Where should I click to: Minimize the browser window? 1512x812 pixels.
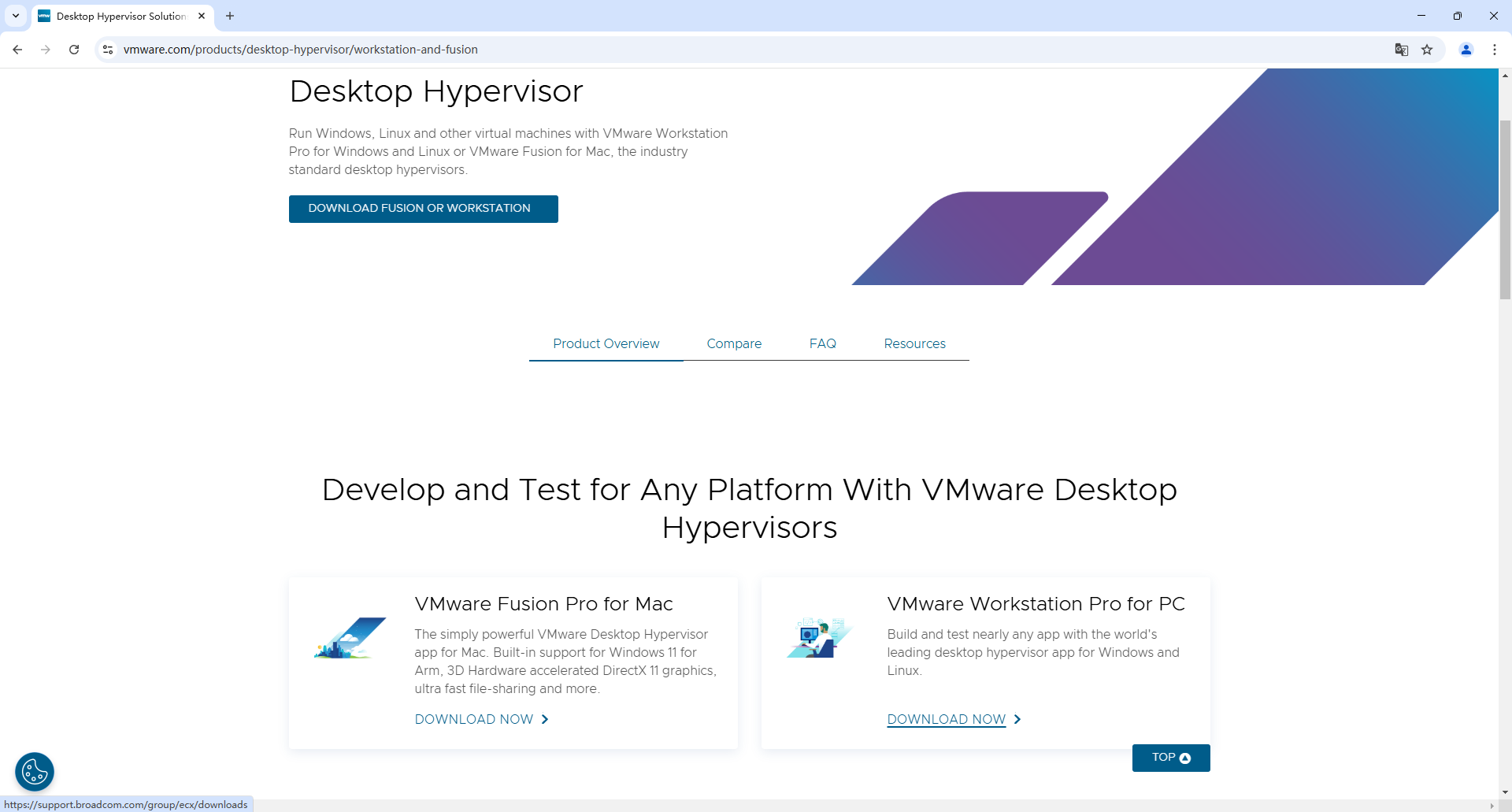pos(1421,16)
